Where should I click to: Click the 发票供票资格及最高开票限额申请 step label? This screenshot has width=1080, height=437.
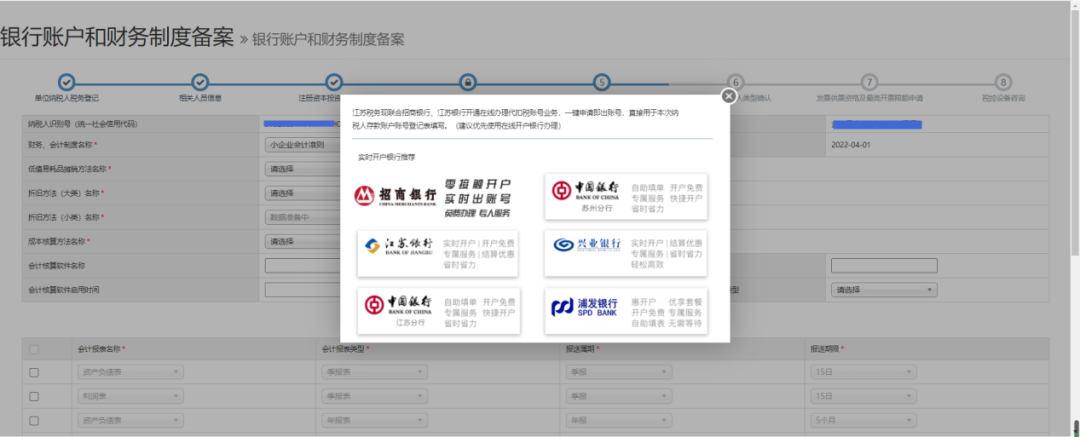[x=869, y=99]
